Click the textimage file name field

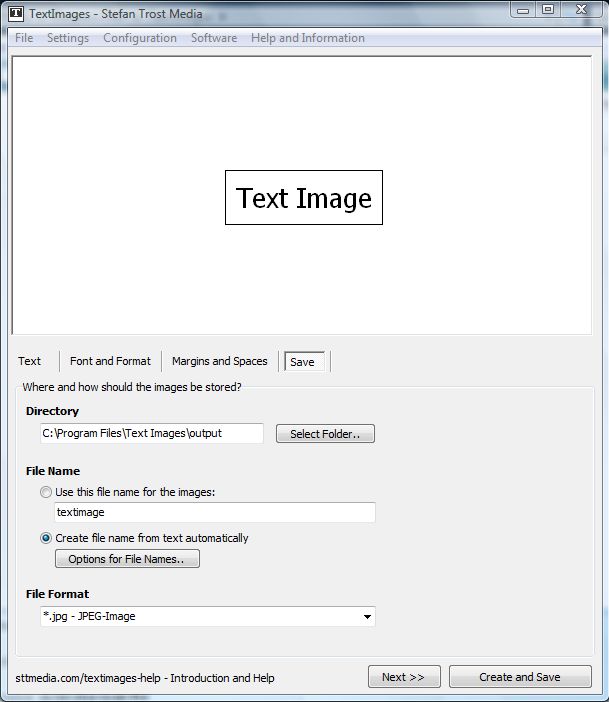(214, 512)
